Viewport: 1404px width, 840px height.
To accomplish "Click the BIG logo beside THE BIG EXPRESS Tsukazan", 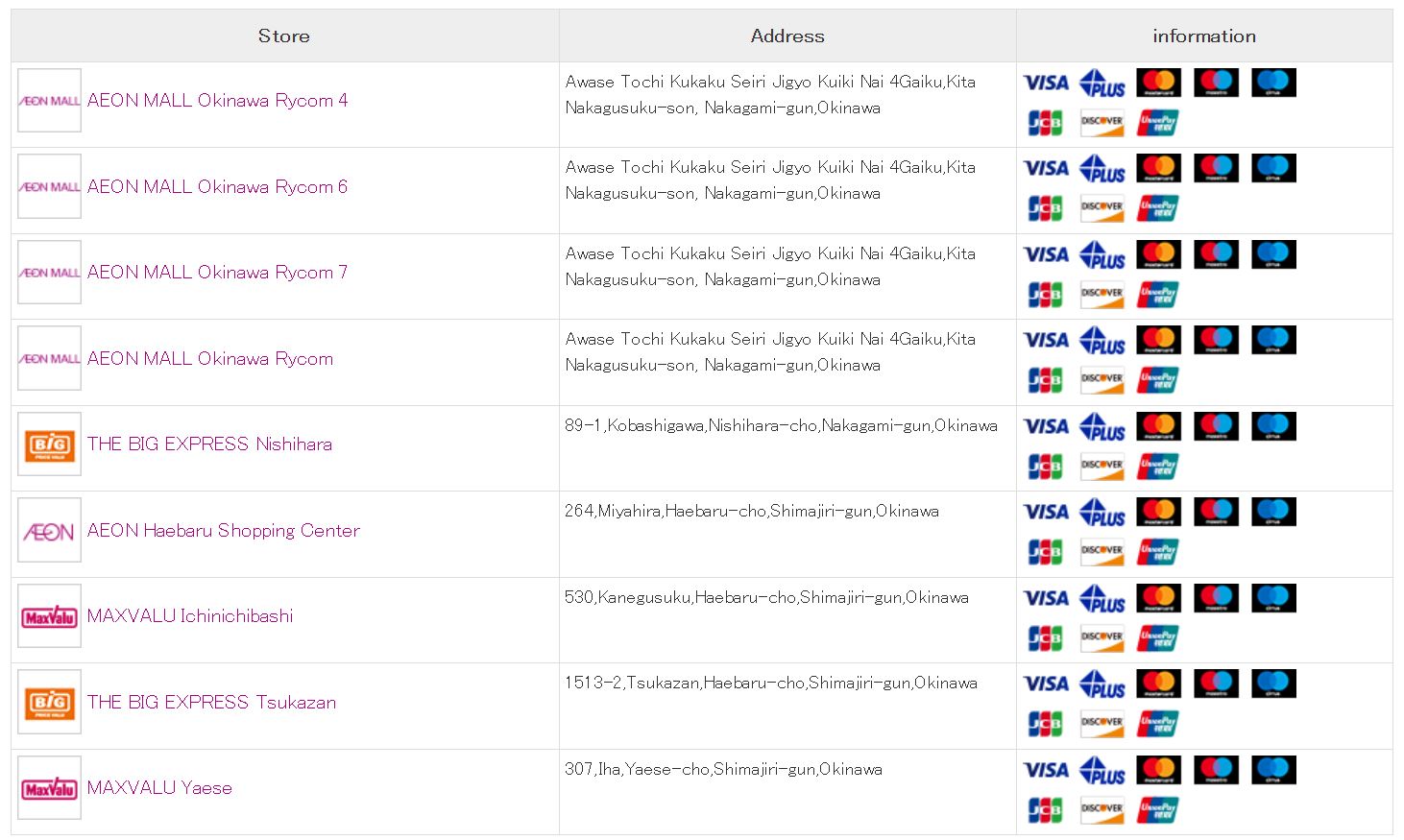I will point(49,702).
